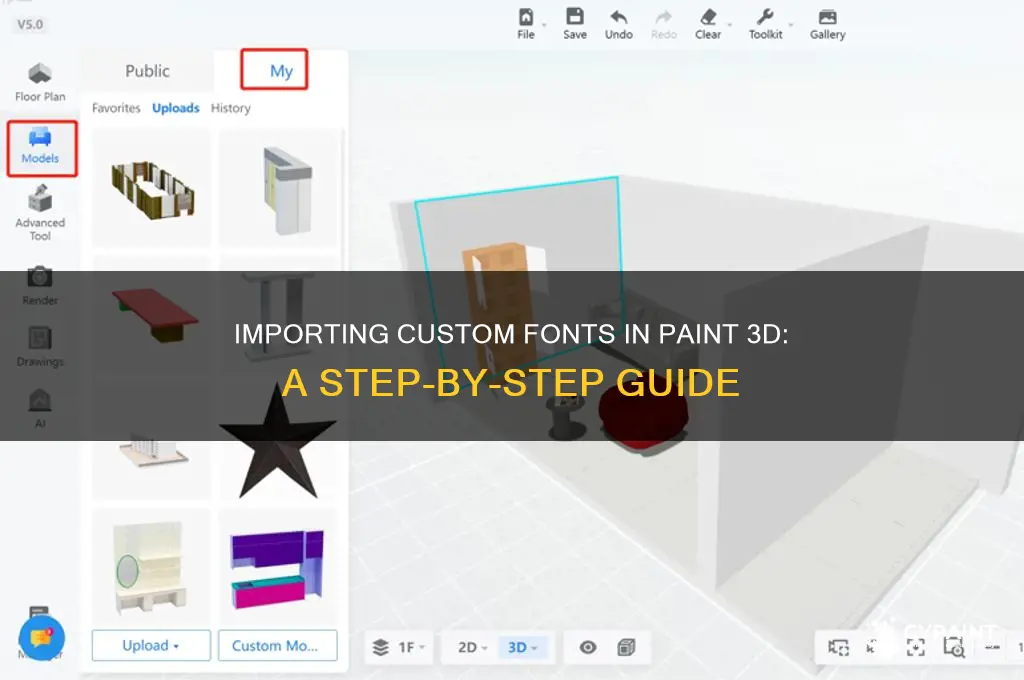Select the small white building model thumbnail
This screenshot has height=680, width=1024.
(x=154, y=451)
